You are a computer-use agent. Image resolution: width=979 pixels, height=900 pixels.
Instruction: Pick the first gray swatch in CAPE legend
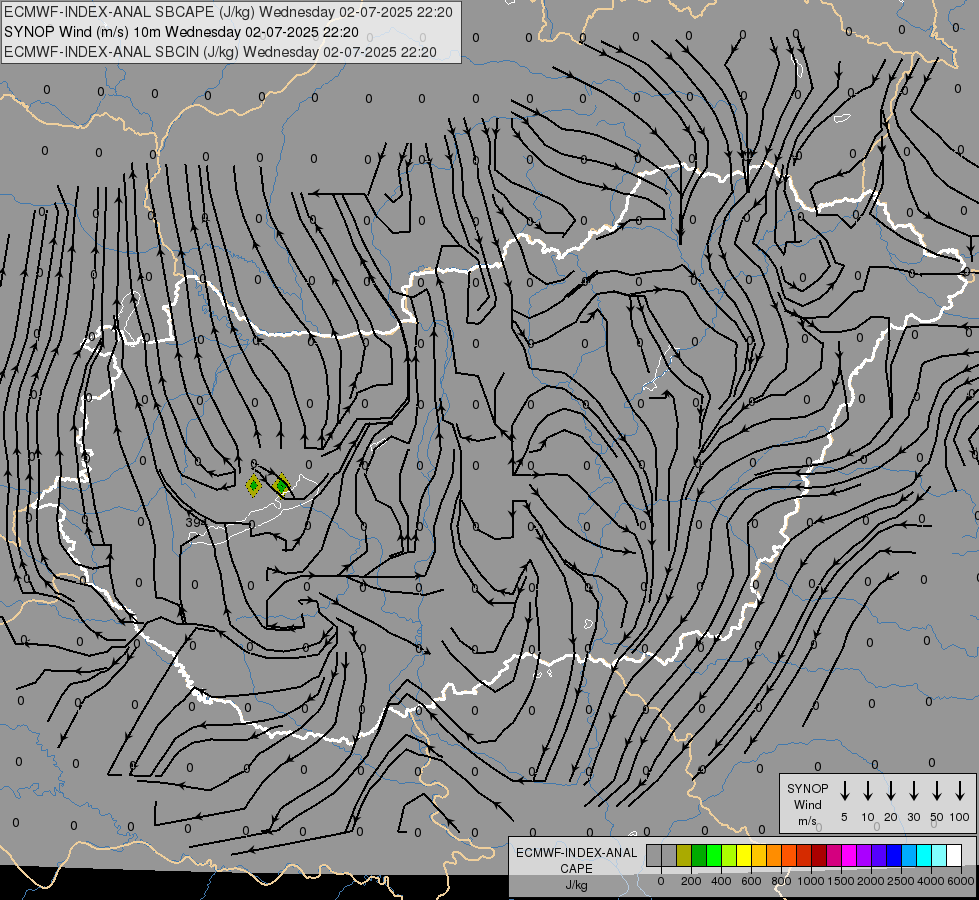654,855
